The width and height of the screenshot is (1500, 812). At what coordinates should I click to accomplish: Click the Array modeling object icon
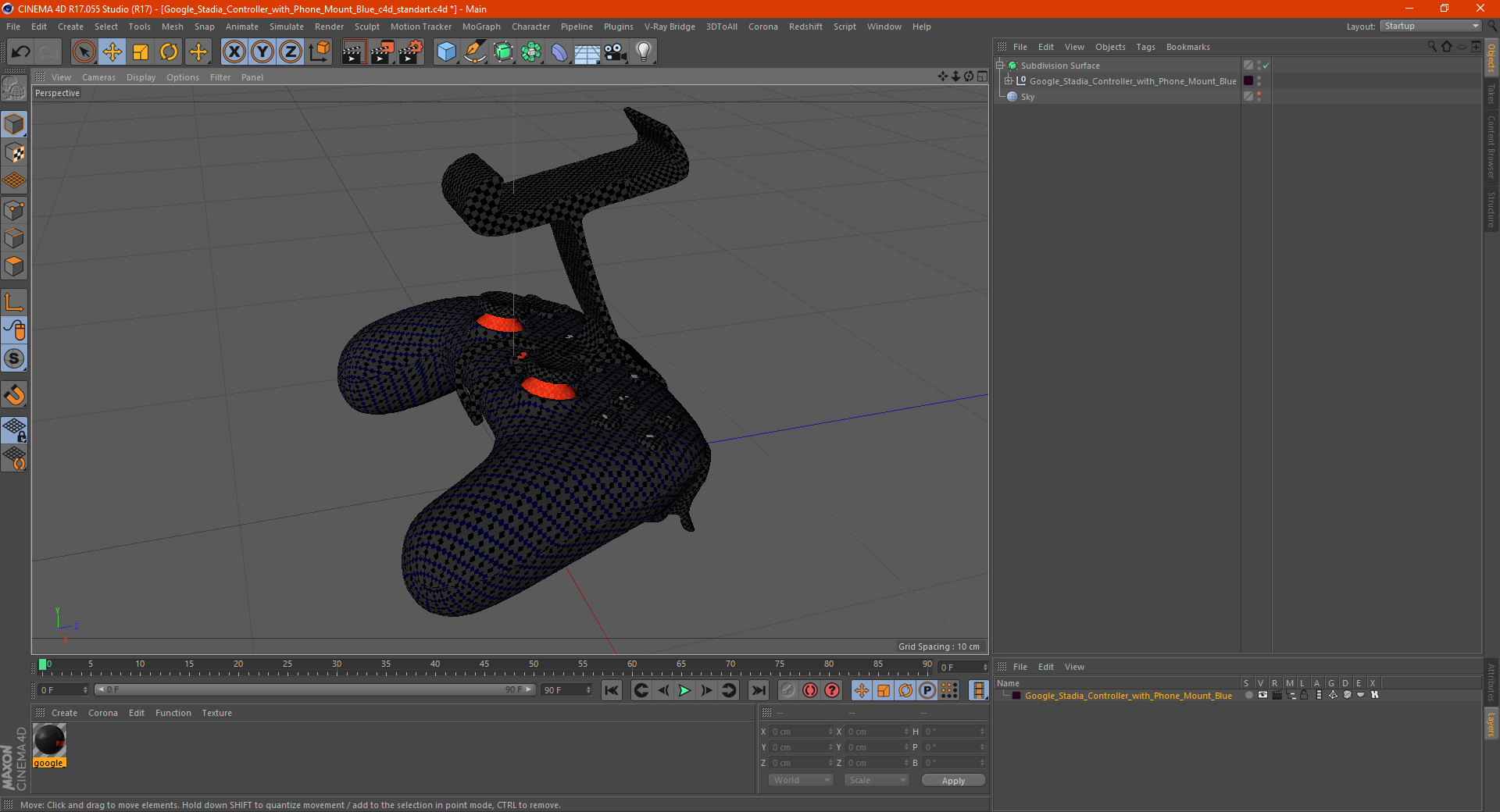tap(531, 52)
